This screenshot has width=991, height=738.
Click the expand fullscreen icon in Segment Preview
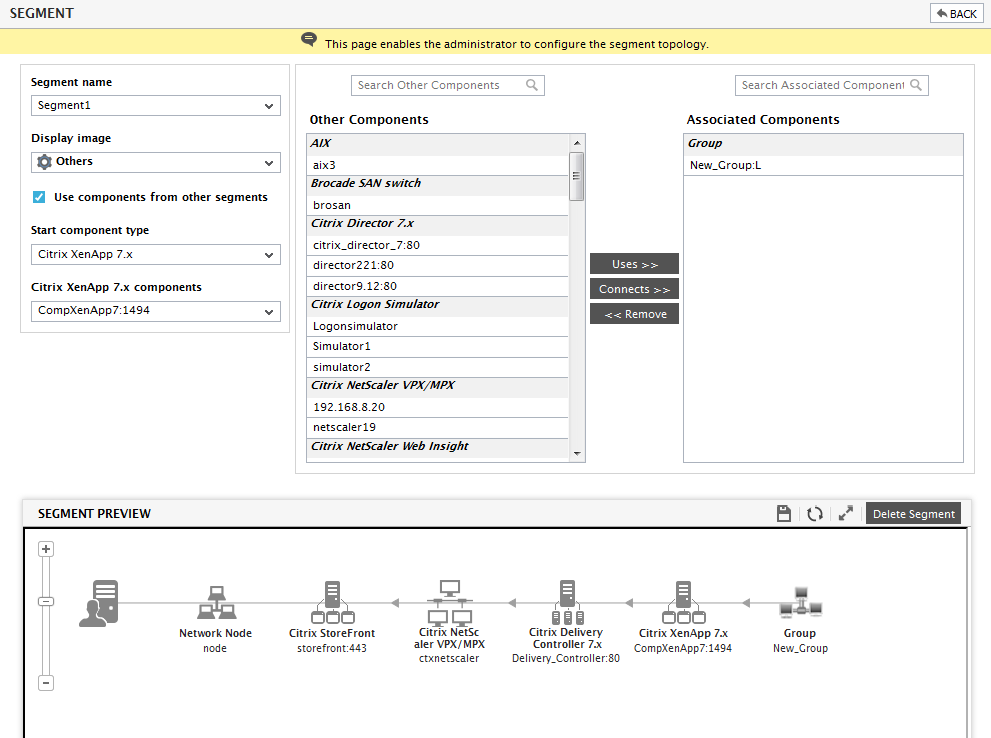point(846,514)
